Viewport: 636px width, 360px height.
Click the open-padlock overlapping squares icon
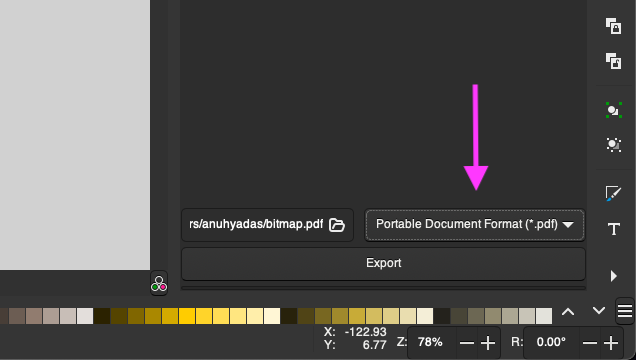[x=613, y=61]
